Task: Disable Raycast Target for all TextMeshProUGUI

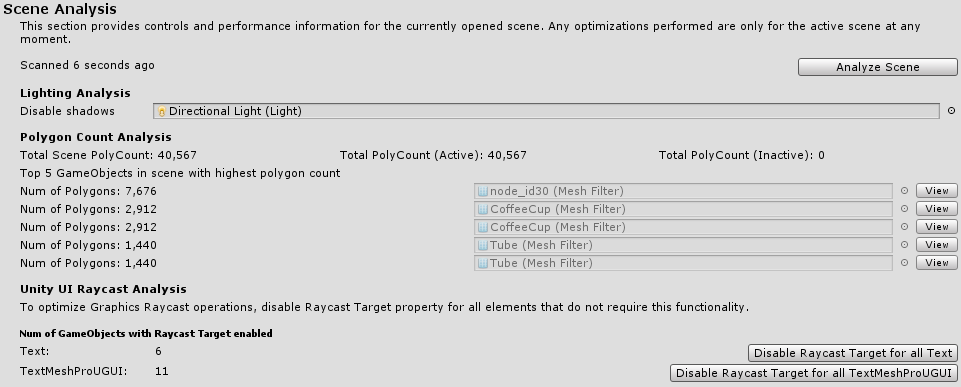Action: (813, 373)
